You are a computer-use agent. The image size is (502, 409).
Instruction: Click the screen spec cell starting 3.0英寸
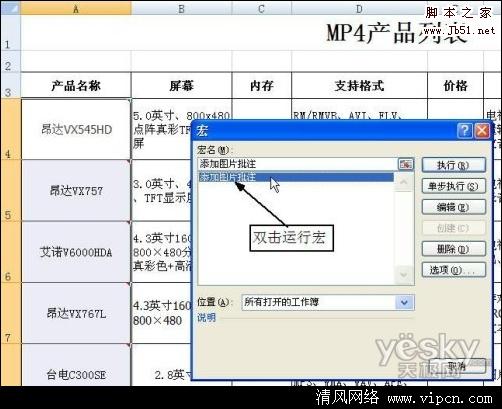click(162, 190)
